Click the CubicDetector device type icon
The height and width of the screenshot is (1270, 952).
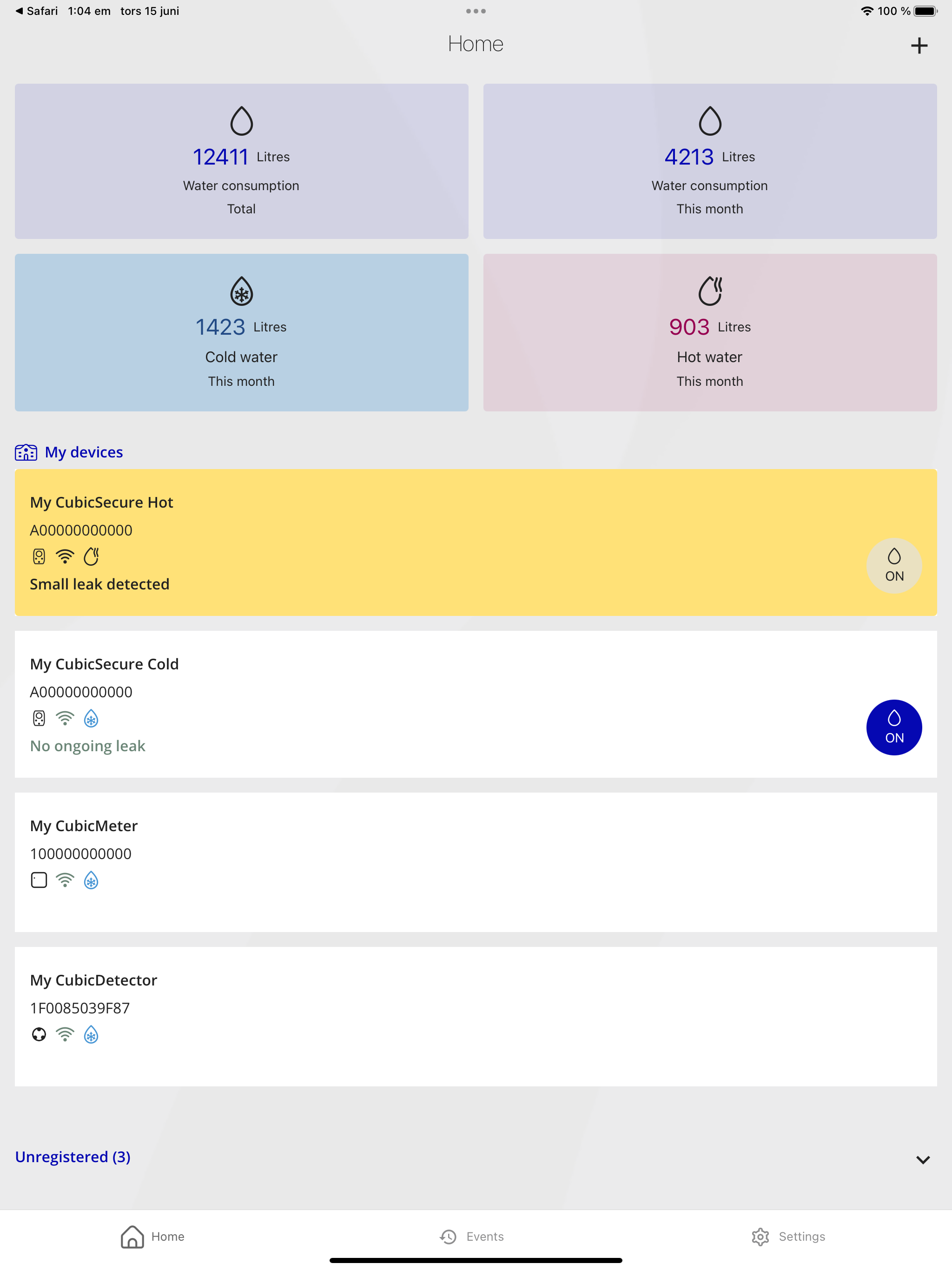pyautogui.click(x=39, y=1035)
